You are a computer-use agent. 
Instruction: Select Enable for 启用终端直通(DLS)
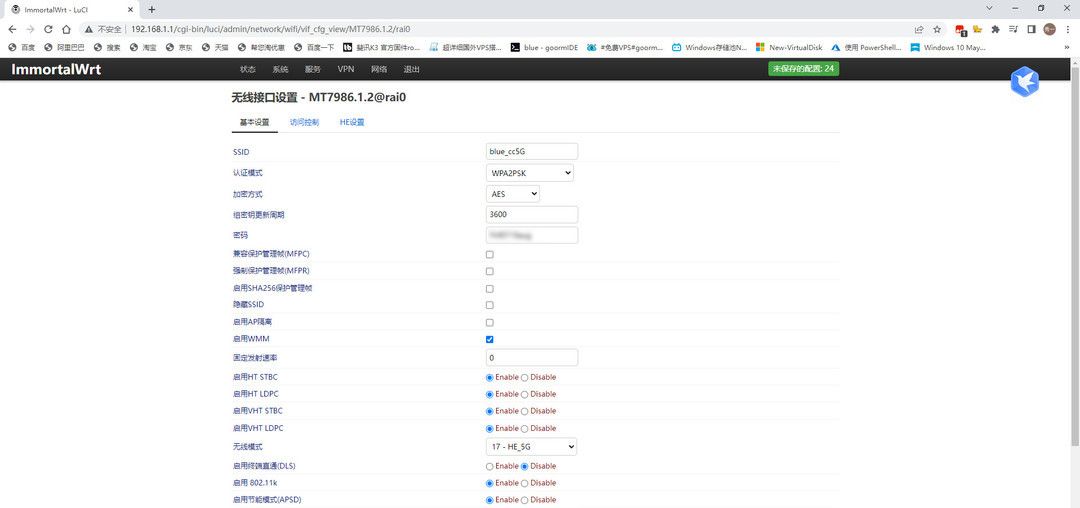[x=490, y=466]
